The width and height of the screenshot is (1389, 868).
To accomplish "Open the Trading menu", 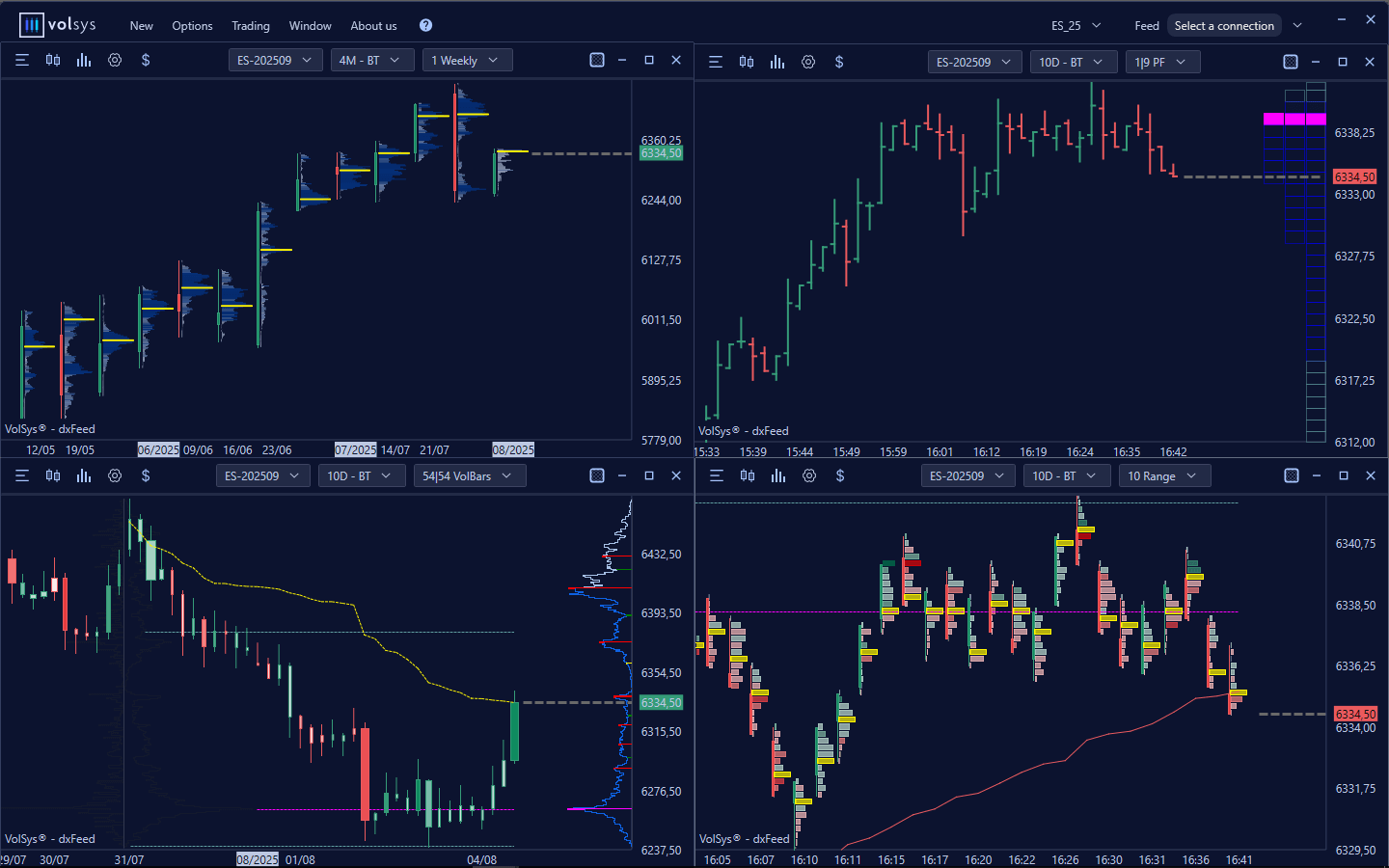I will tap(251, 25).
